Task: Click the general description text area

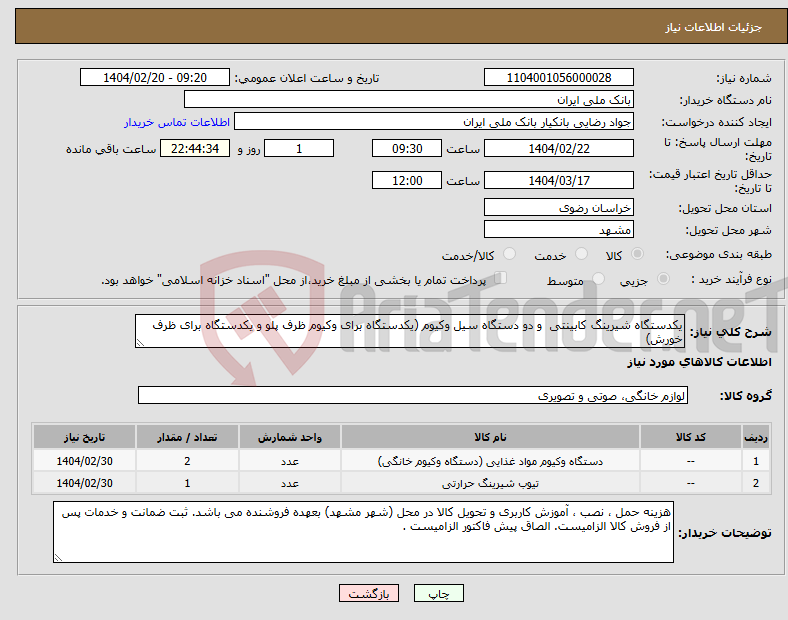Action: 410,331
